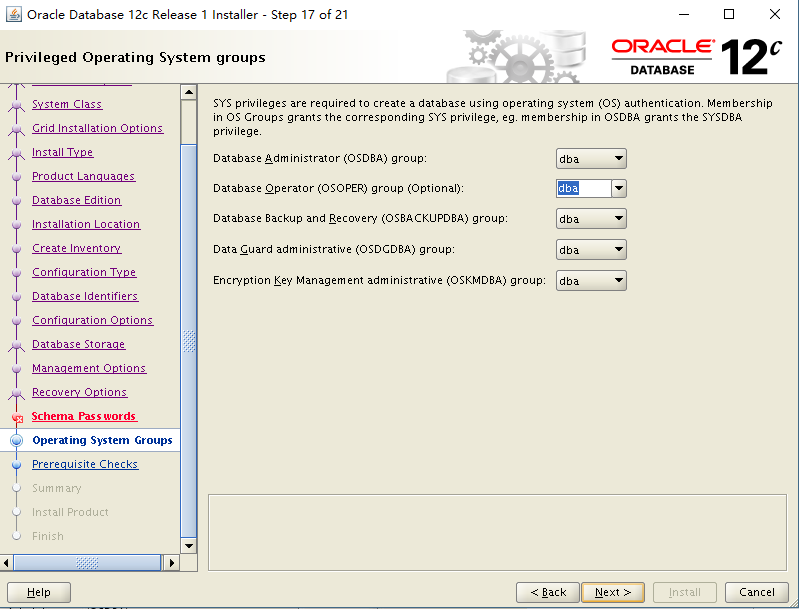Open the Configuration Type step
Screen dimensions: 799x609
[84, 272]
